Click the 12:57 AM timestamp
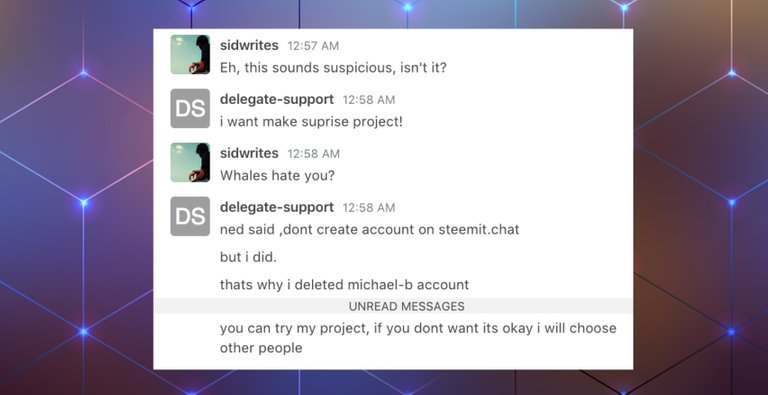 click(x=313, y=46)
